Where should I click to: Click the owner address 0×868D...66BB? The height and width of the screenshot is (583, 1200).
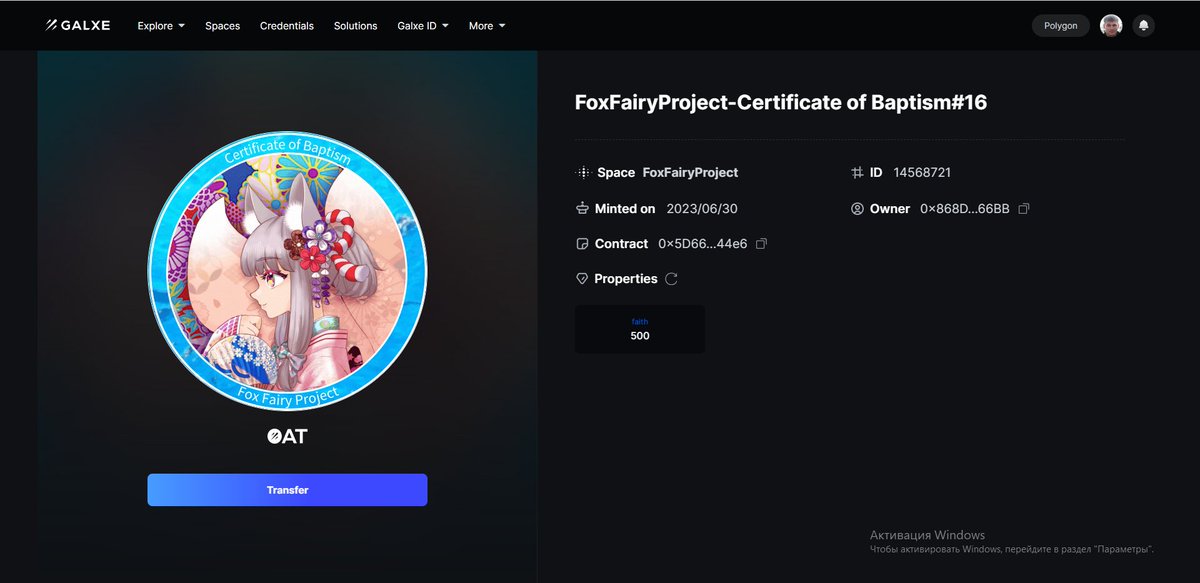(x=964, y=209)
